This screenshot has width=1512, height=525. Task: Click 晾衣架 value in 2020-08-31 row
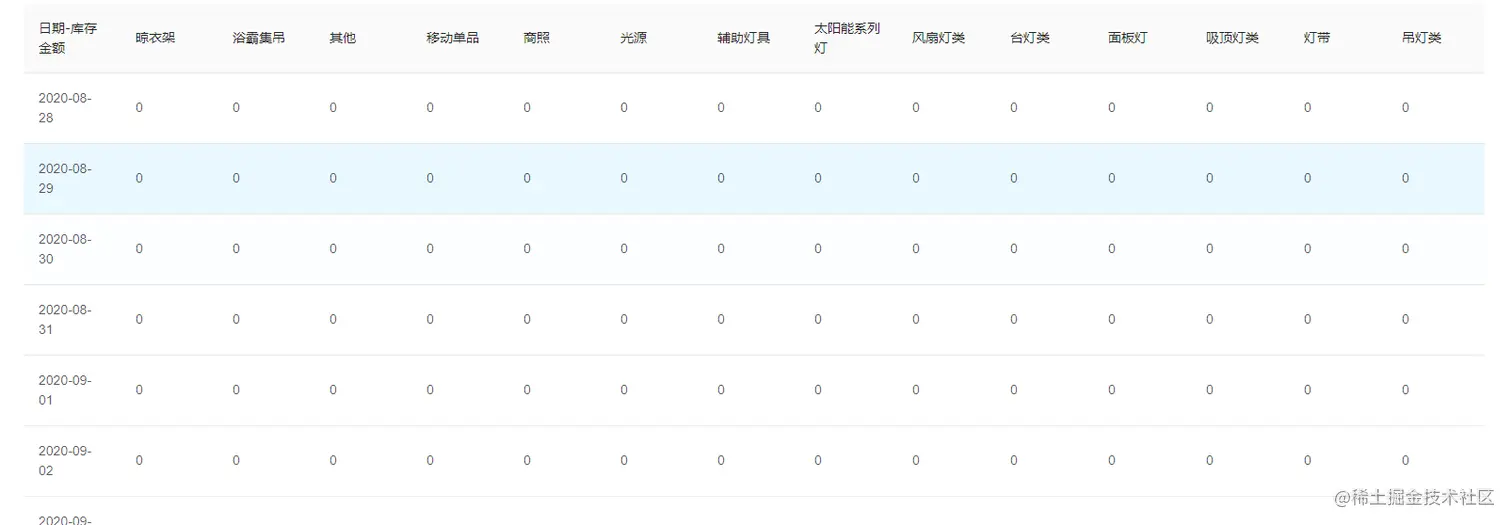tap(139, 319)
